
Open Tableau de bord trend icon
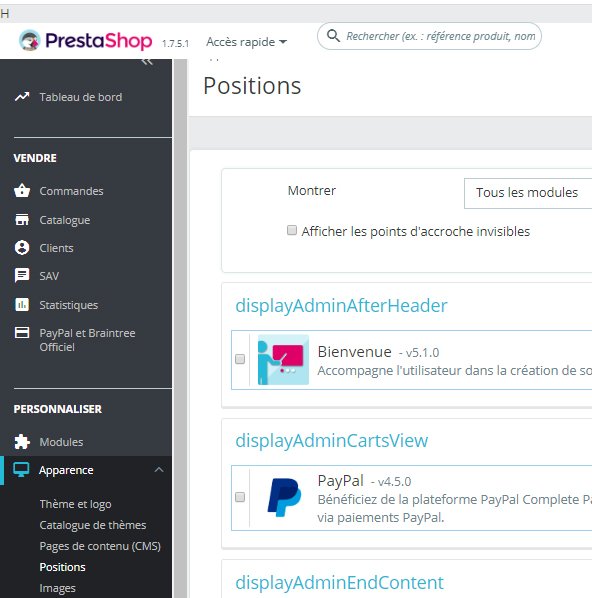(22, 97)
